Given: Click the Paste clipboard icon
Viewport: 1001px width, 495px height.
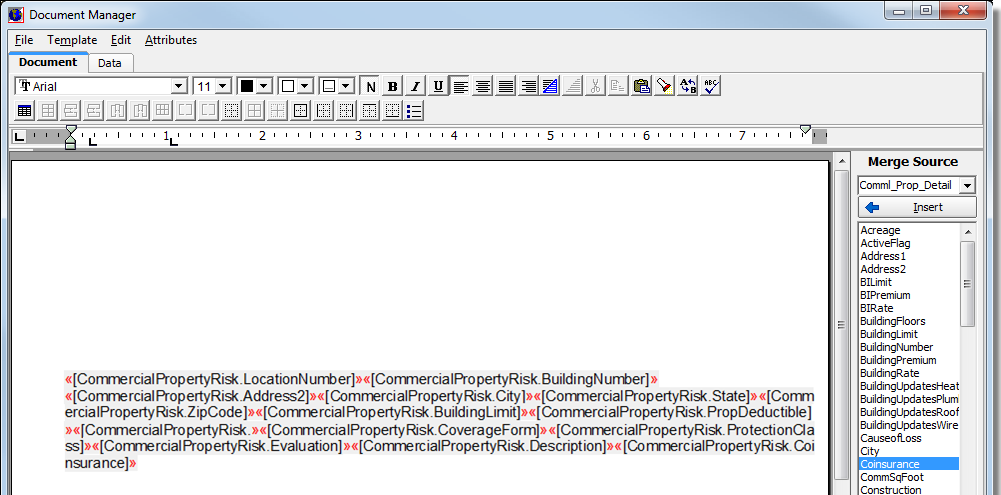Looking at the screenshot, I should click(641, 86).
